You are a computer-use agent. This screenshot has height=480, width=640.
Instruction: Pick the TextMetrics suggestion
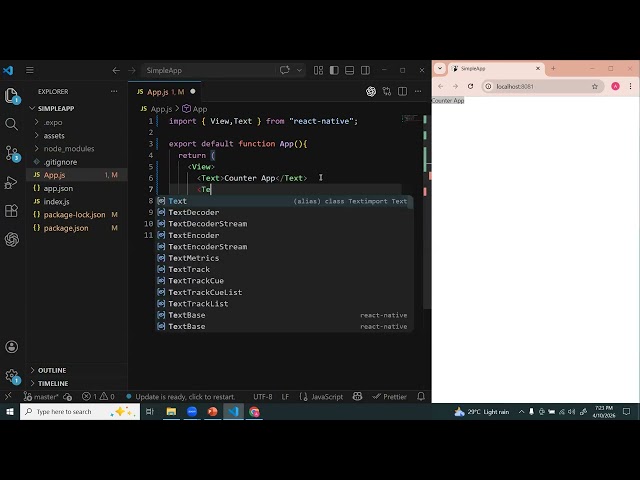(284, 258)
